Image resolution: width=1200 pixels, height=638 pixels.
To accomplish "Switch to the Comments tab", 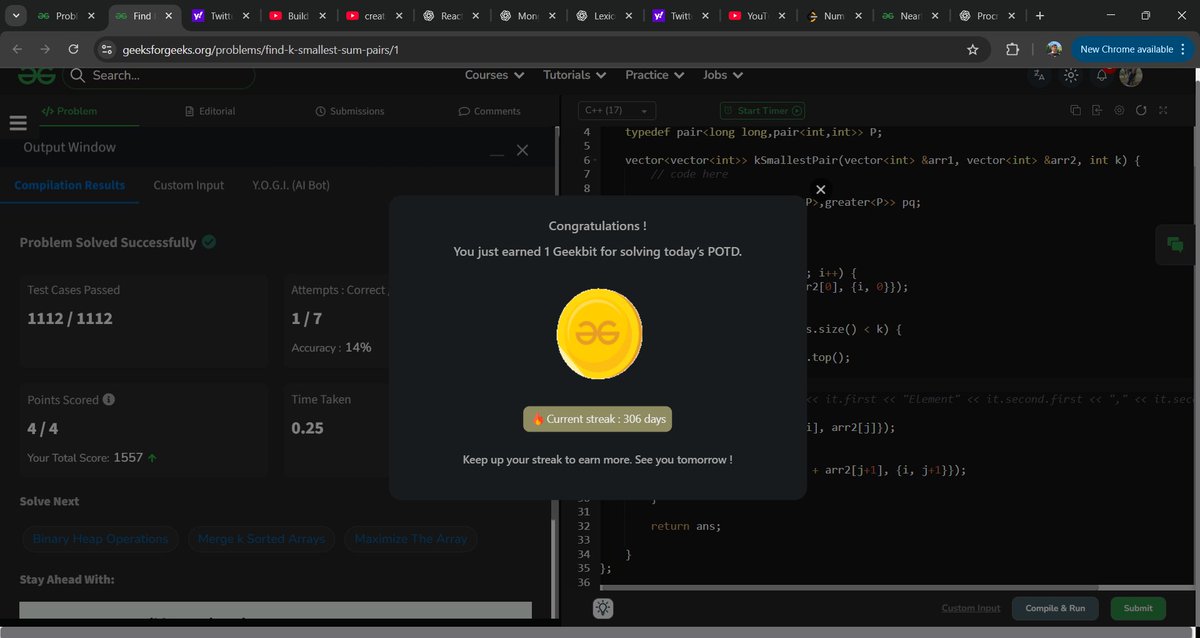I will coord(489,111).
